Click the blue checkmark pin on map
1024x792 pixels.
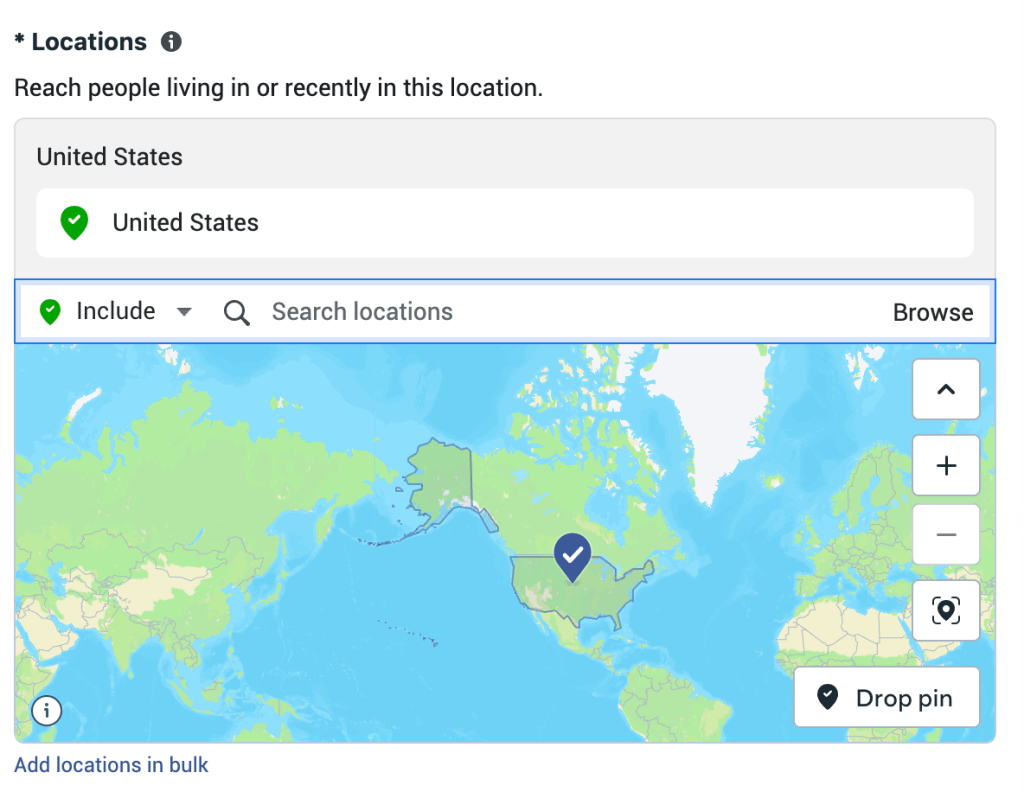point(572,556)
